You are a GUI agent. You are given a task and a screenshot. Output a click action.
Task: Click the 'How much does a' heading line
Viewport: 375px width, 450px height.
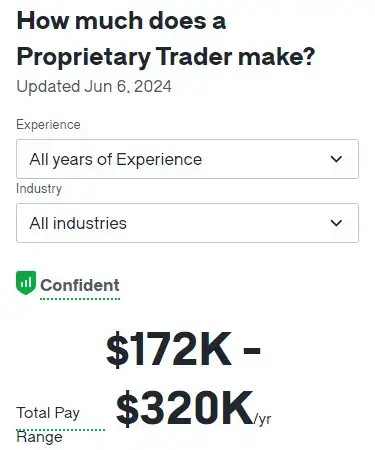121,21
